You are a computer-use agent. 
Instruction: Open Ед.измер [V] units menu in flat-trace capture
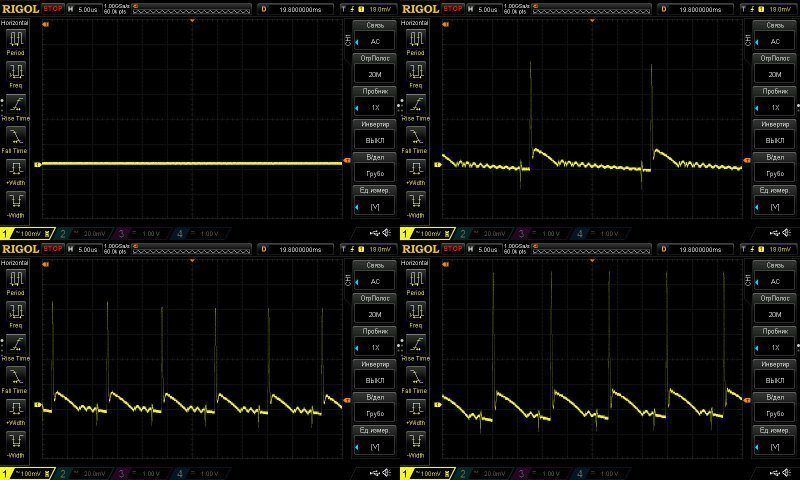pyautogui.click(x=375, y=201)
